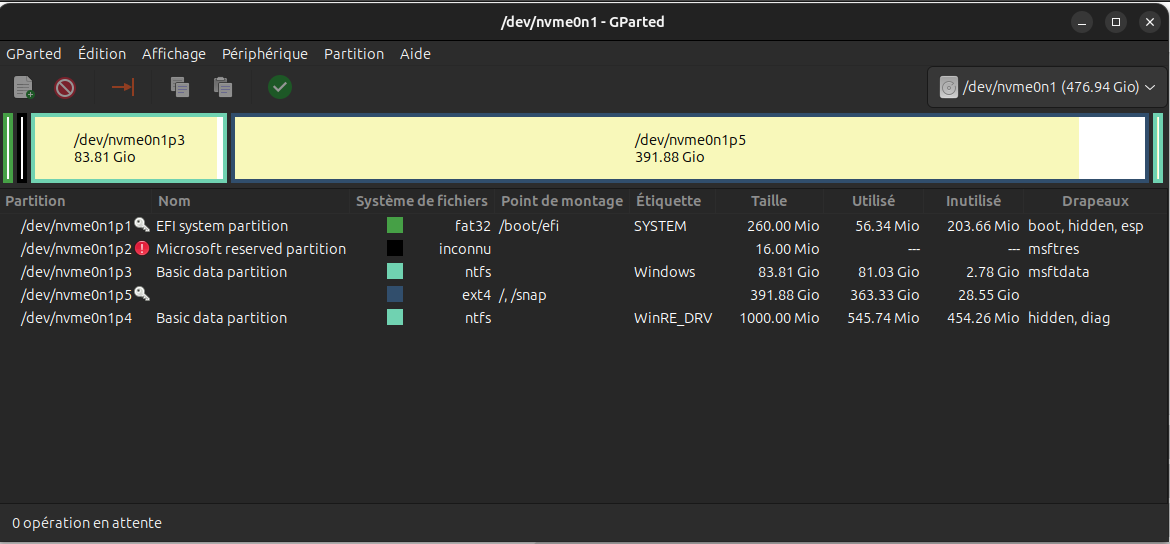Select the teal swatch in Windows row

coord(395,272)
